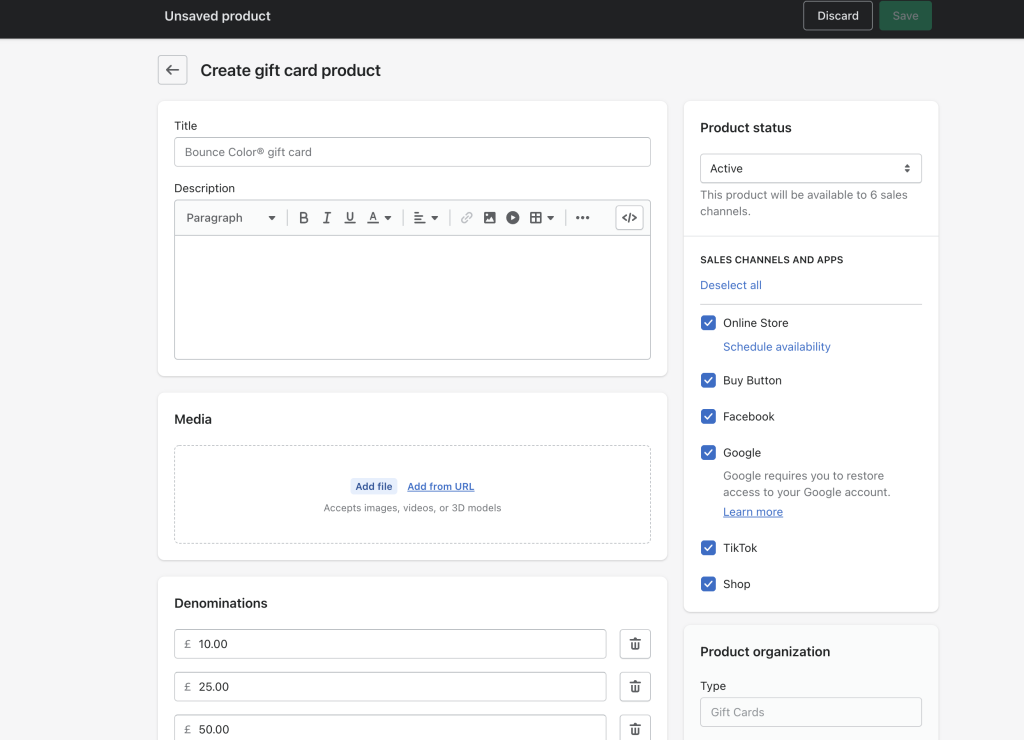Insert a video in the description
Viewport: 1024px width, 740px height.
point(513,218)
